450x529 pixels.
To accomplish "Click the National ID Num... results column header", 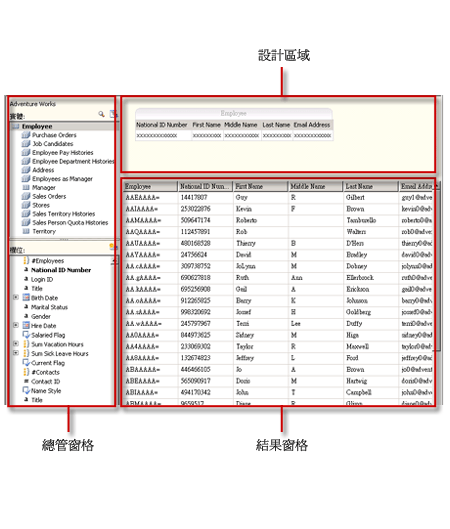I will tap(205, 186).
